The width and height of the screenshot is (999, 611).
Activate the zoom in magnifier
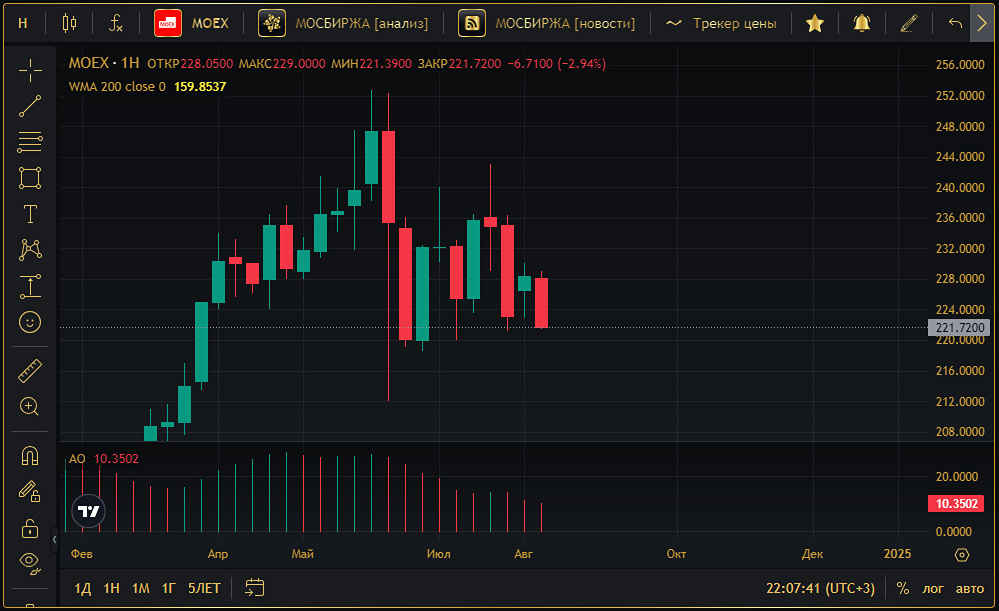pos(30,406)
